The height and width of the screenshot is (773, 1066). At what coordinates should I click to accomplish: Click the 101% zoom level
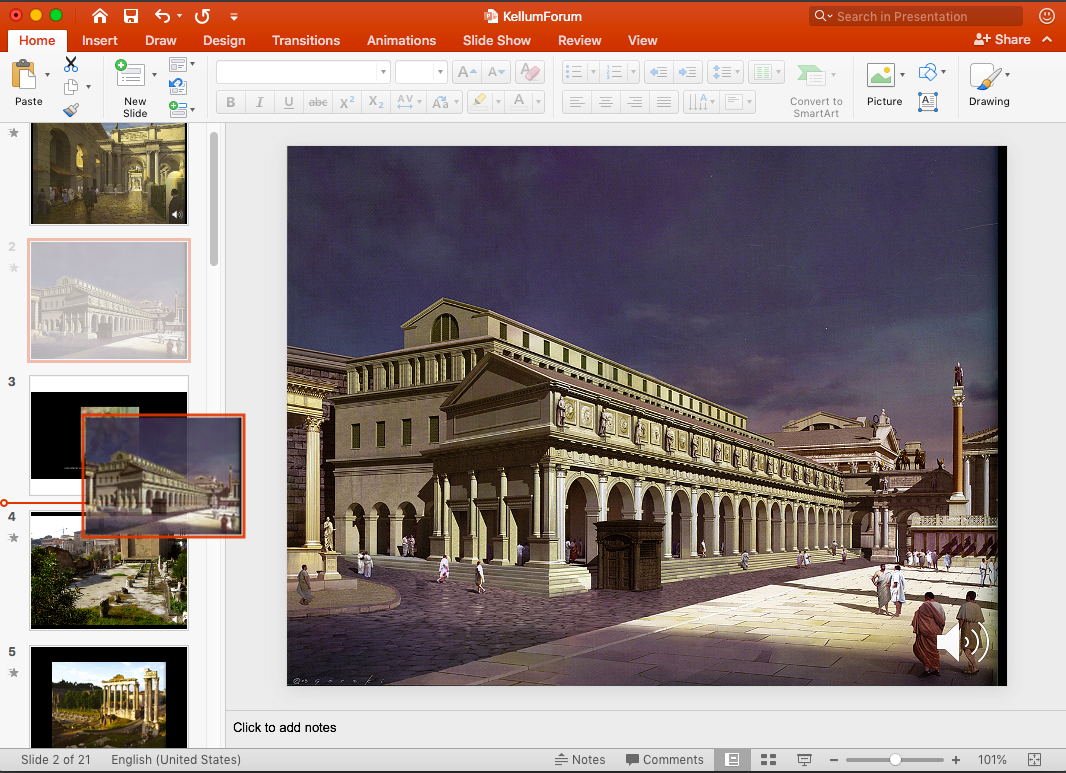[x=992, y=759]
